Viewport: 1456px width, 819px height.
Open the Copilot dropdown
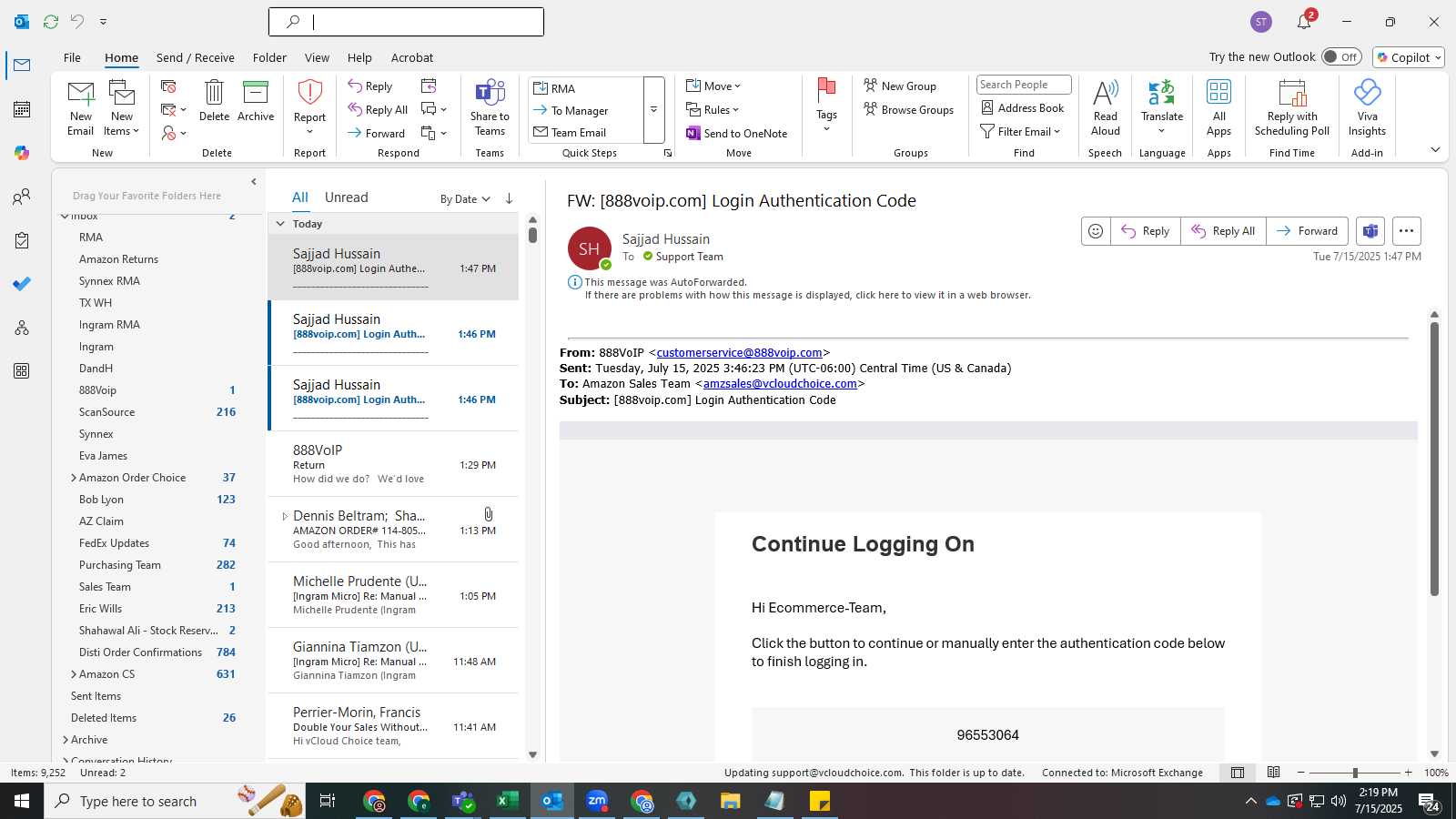pyautogui.click(x=1409, y=57)
